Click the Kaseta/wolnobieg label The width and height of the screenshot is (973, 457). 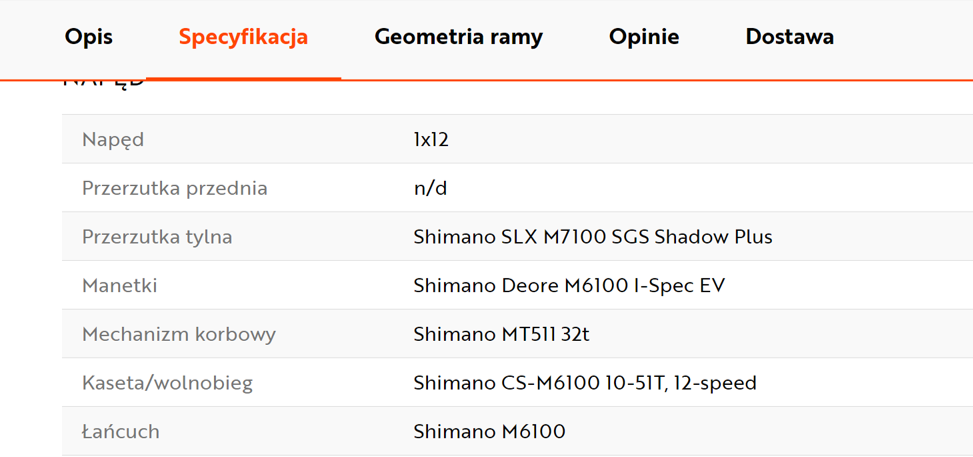(x=167, y=383)
